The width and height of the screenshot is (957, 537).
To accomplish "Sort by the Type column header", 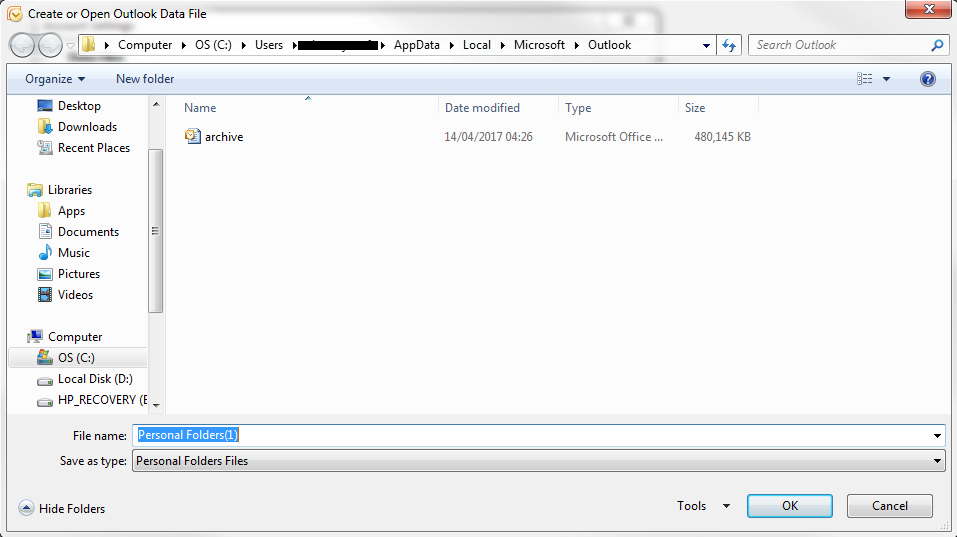I will 578,108.
